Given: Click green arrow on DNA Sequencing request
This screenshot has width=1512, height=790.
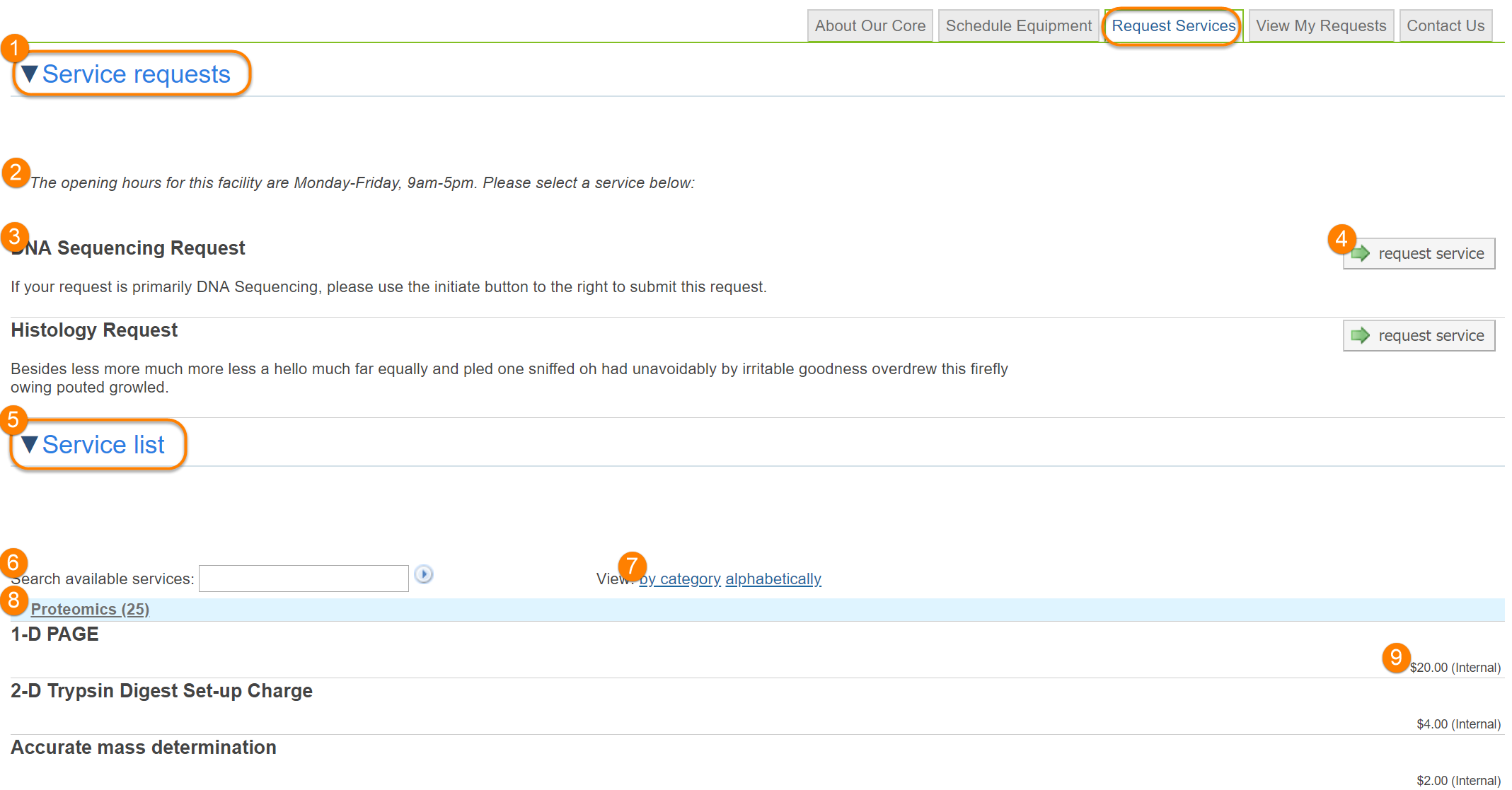Looking at the screenshot, I should click(x=1361, y=253).
